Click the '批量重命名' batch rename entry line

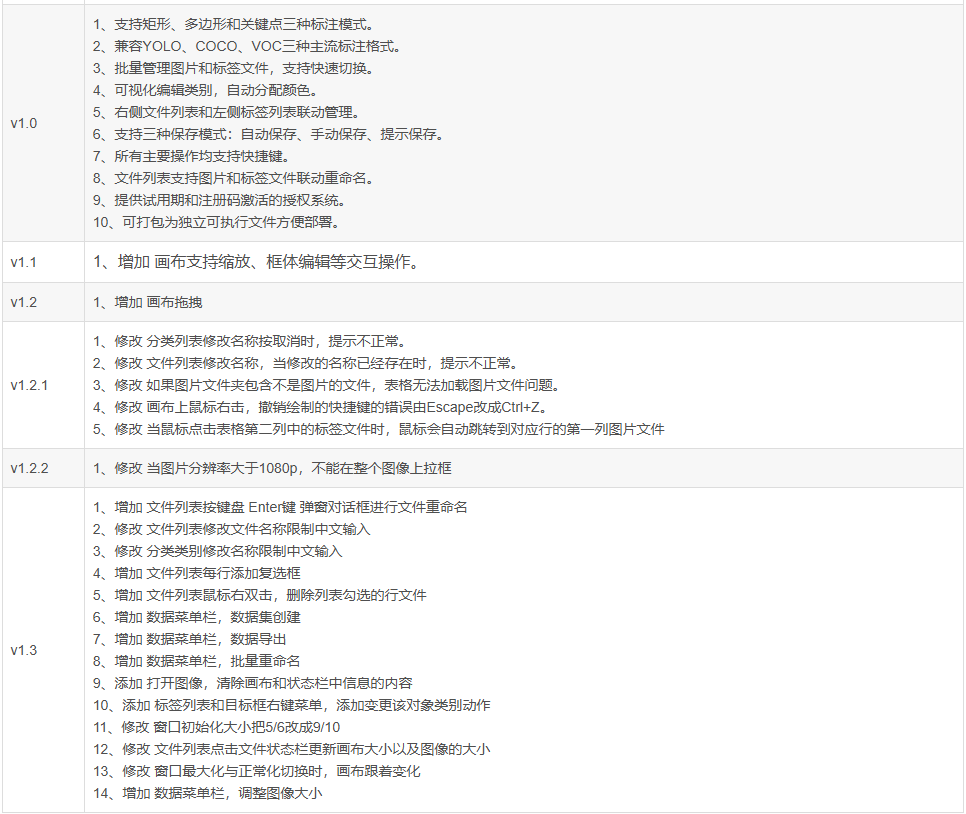click(197, 661)
